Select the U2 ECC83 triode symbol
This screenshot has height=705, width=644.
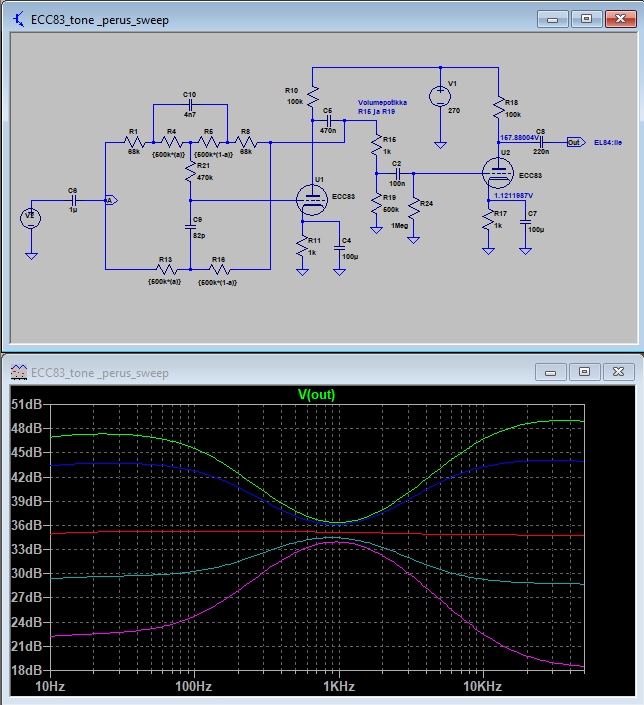pyautogui.click(x=498, y=171)
